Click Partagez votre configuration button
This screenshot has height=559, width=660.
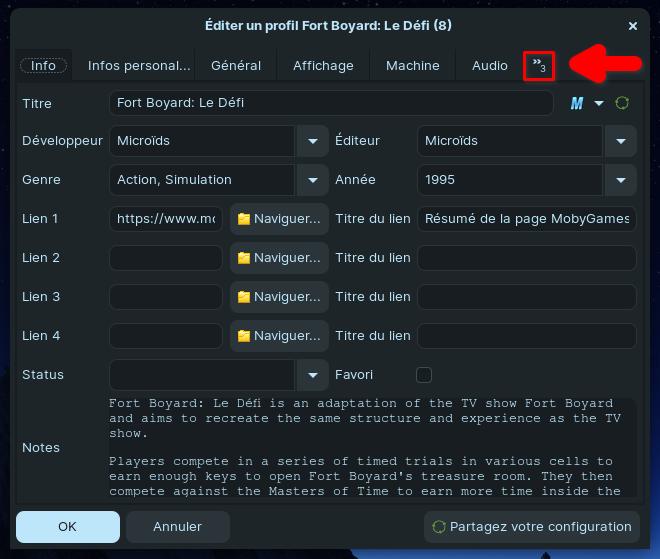tap(531, 526)
